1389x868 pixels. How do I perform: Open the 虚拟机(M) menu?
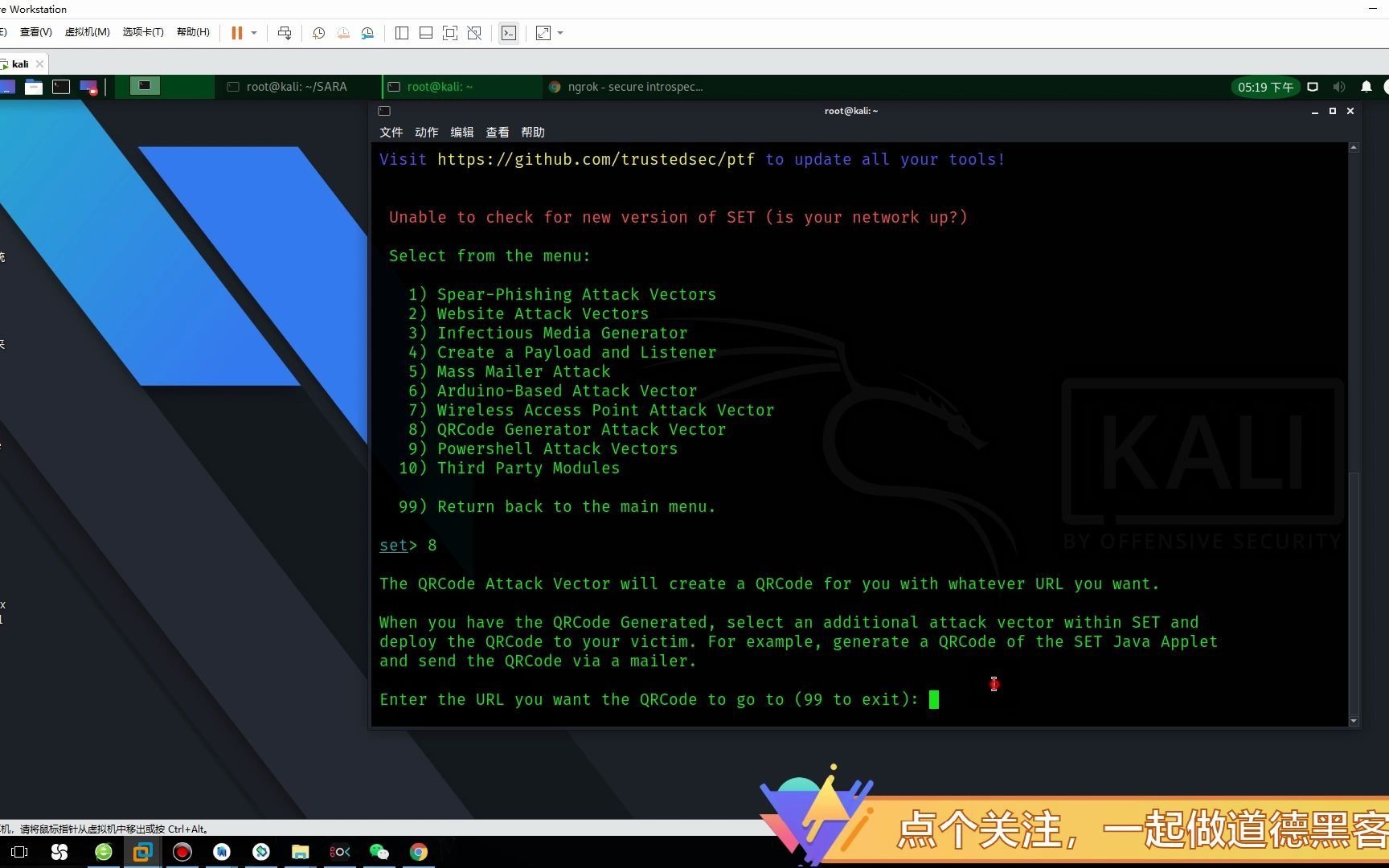pyautogui.click(x=87, y=32)
